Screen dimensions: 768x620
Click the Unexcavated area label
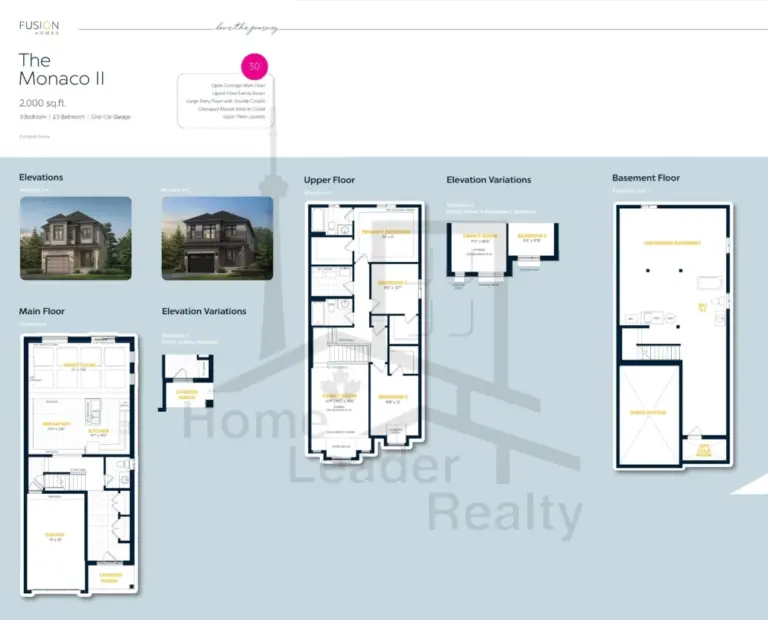[648, 412]
